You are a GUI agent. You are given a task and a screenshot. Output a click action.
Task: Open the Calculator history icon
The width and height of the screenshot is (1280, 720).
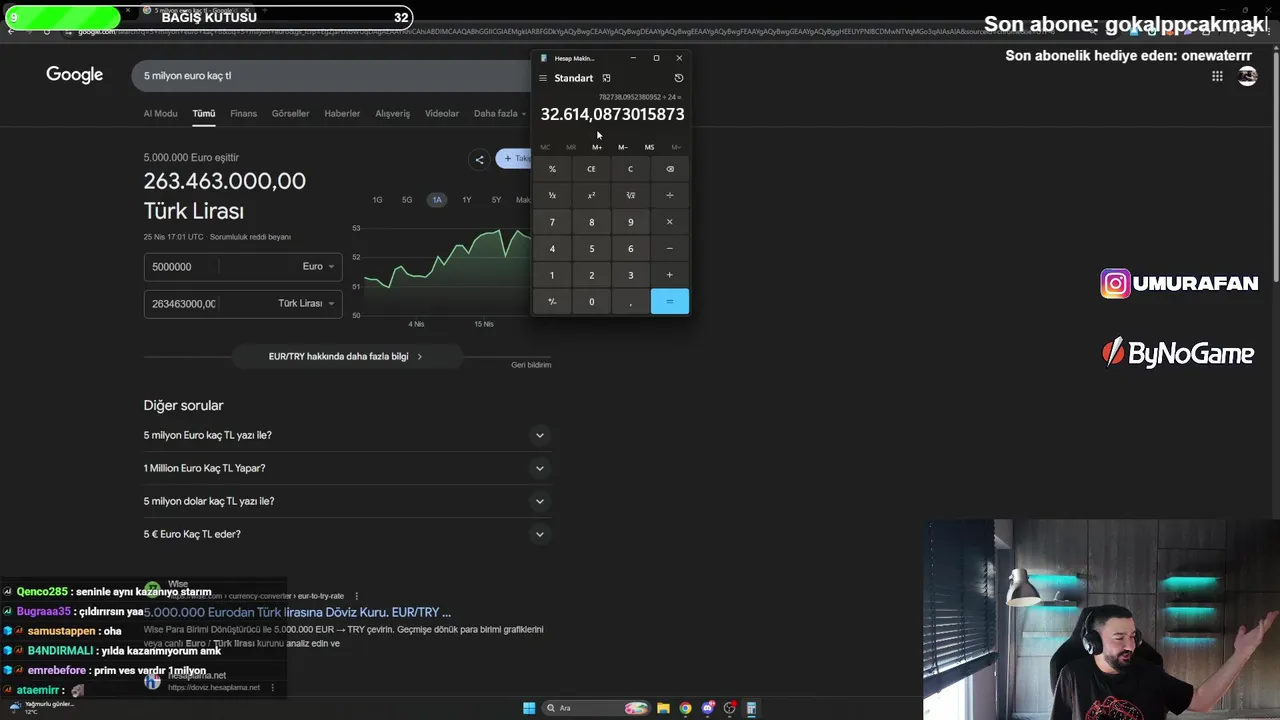(x=679, y=78)
